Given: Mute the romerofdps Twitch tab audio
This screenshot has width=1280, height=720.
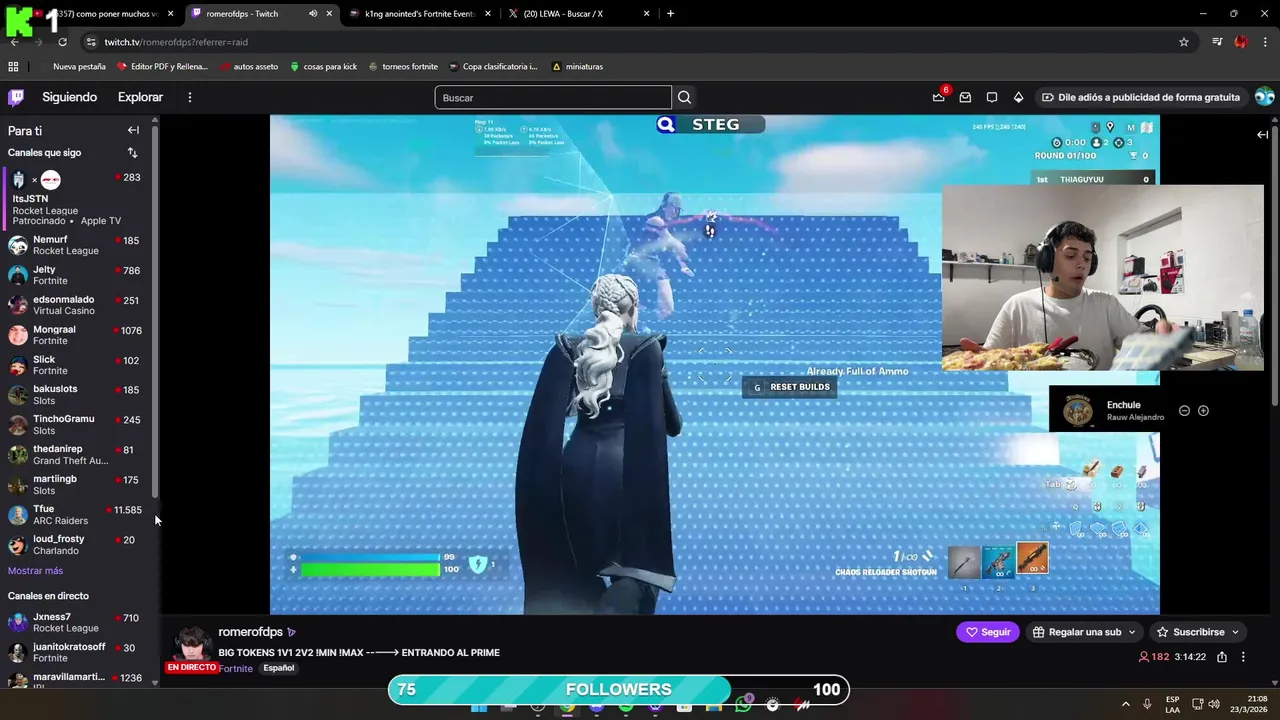Looking at the screenshot, I should pos(313,14).
